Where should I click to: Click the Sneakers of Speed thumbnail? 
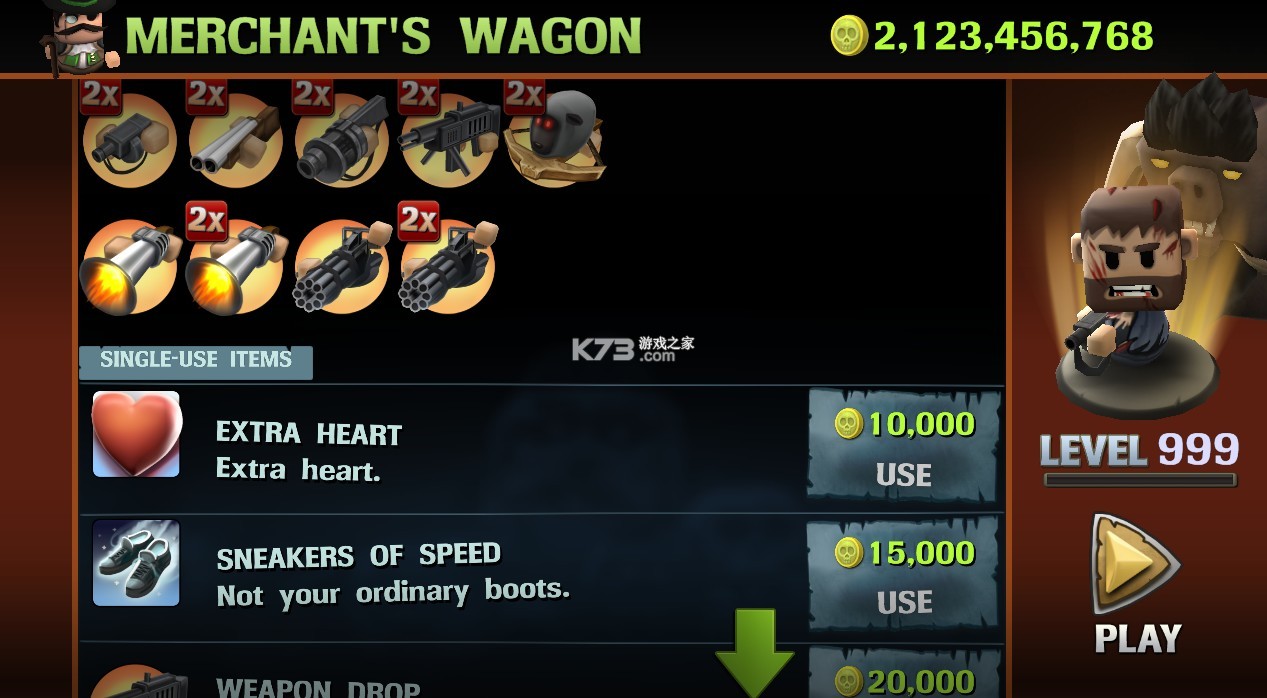136,562
